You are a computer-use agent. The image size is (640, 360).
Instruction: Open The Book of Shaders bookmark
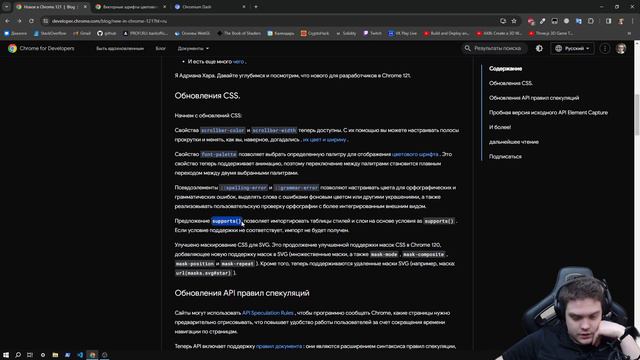pos(239,33)
